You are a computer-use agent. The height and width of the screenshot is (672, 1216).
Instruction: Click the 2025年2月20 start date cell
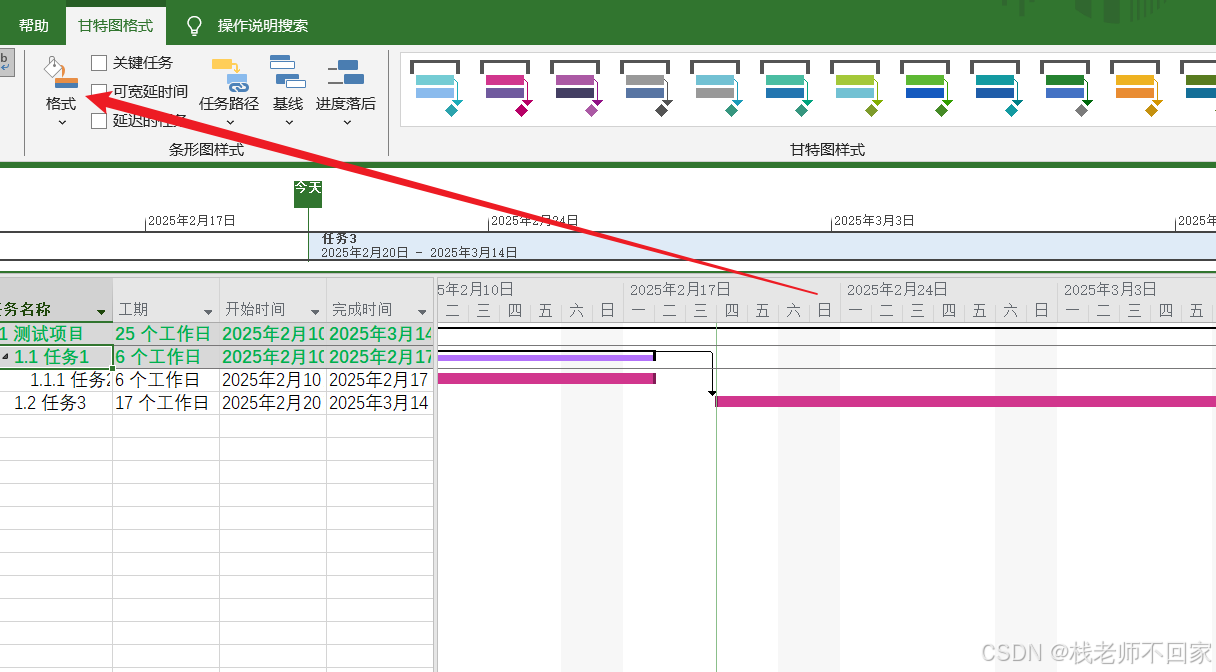tap(273, 403)
